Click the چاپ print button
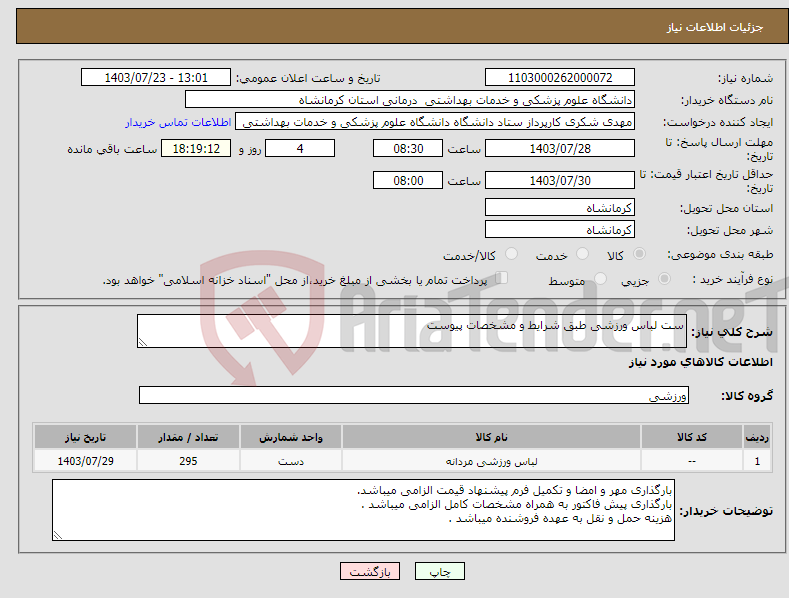The image size is (789, 598). 440,571
